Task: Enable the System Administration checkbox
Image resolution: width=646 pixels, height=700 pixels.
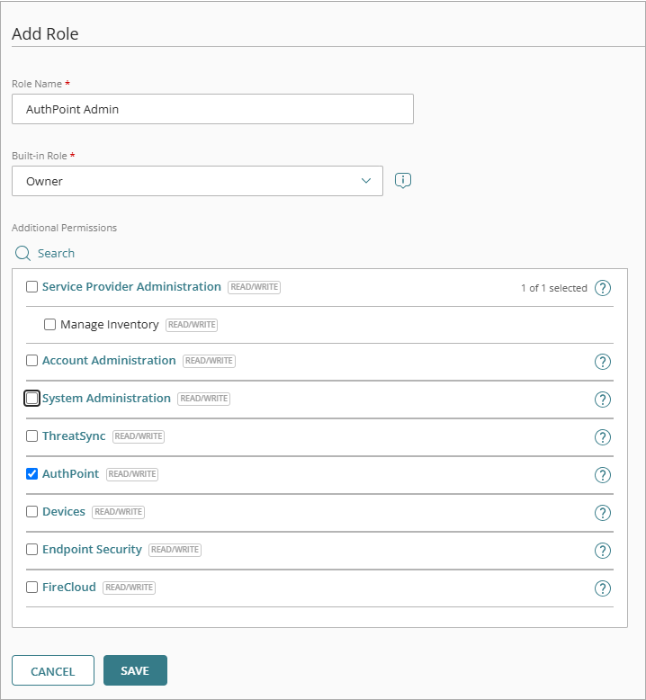Action: [32, 398]
